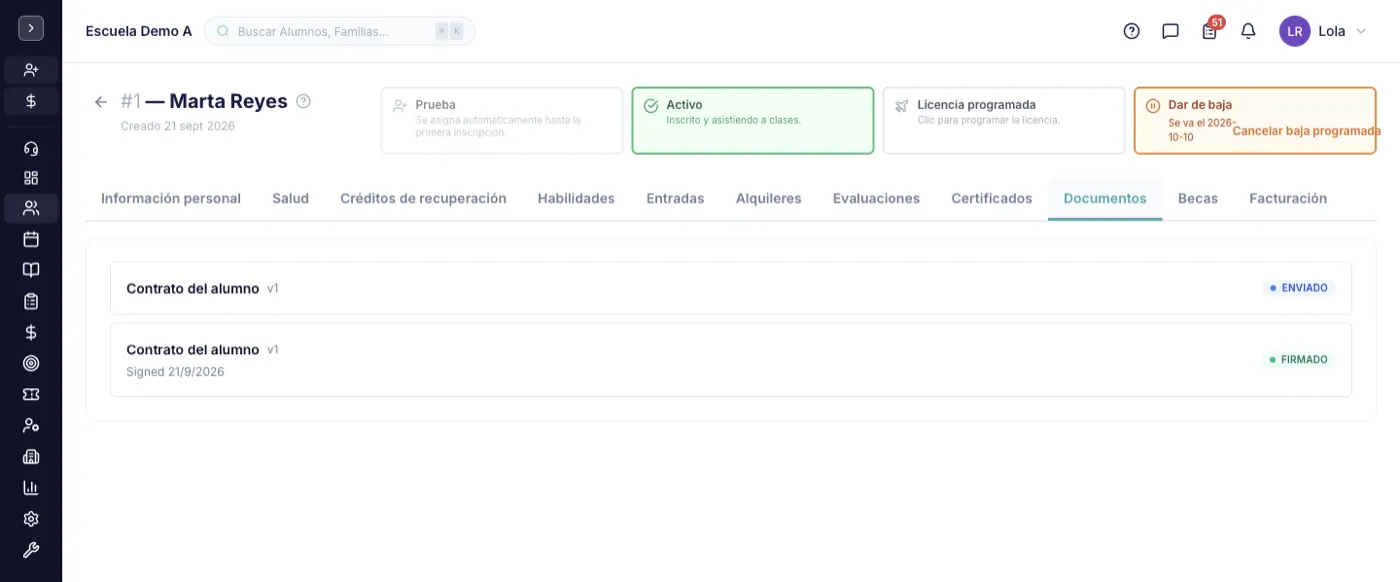
Task: Click the checkmark icon in Activo card
Action: point(651,105)
